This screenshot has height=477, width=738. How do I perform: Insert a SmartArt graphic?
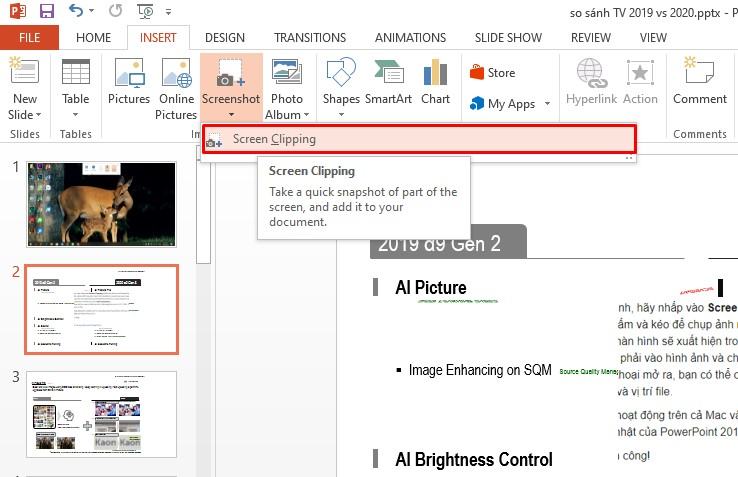(x=388, y=80)
